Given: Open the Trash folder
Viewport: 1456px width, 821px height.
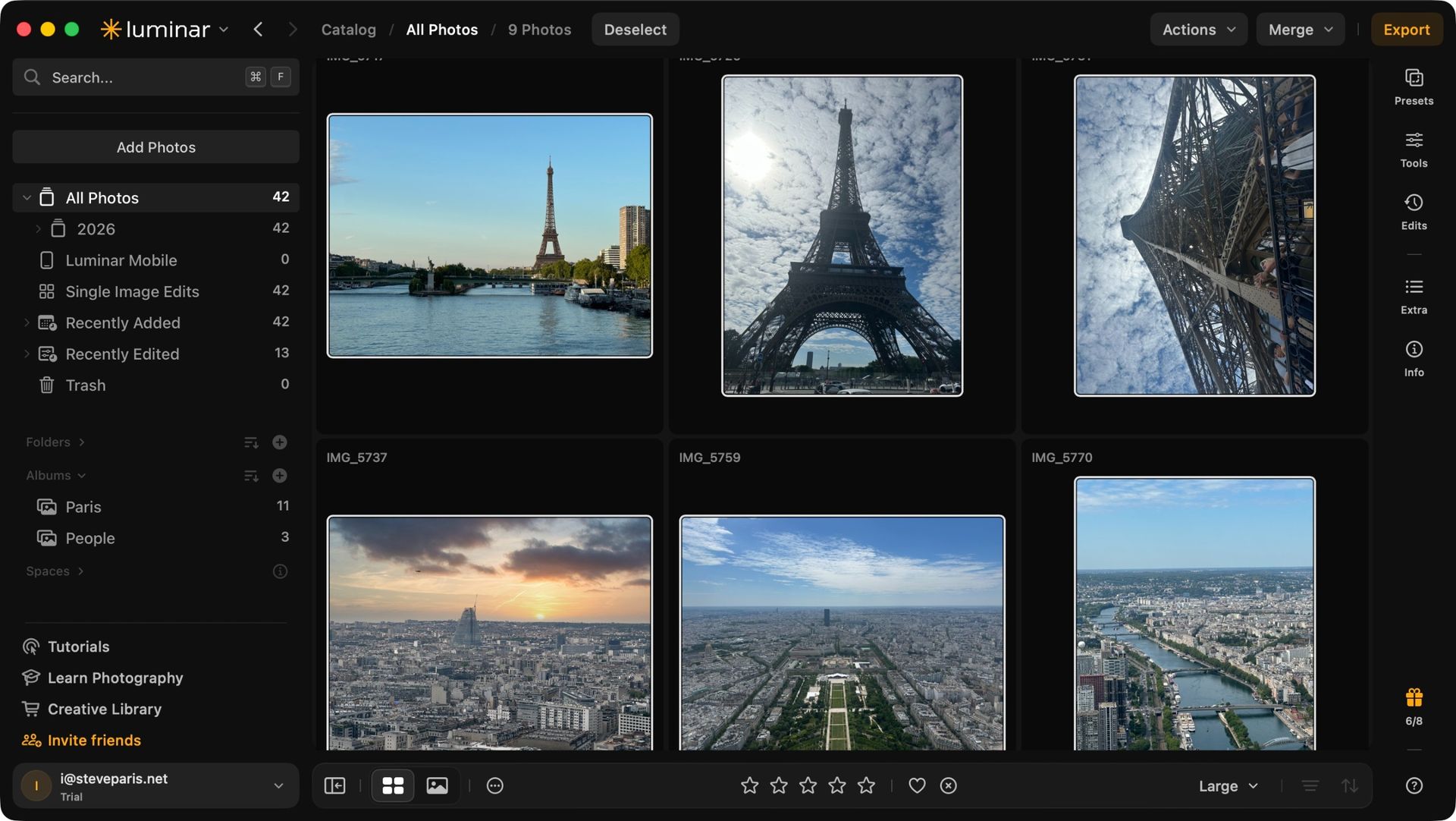Looking at the screenshot, I should 155,385.
